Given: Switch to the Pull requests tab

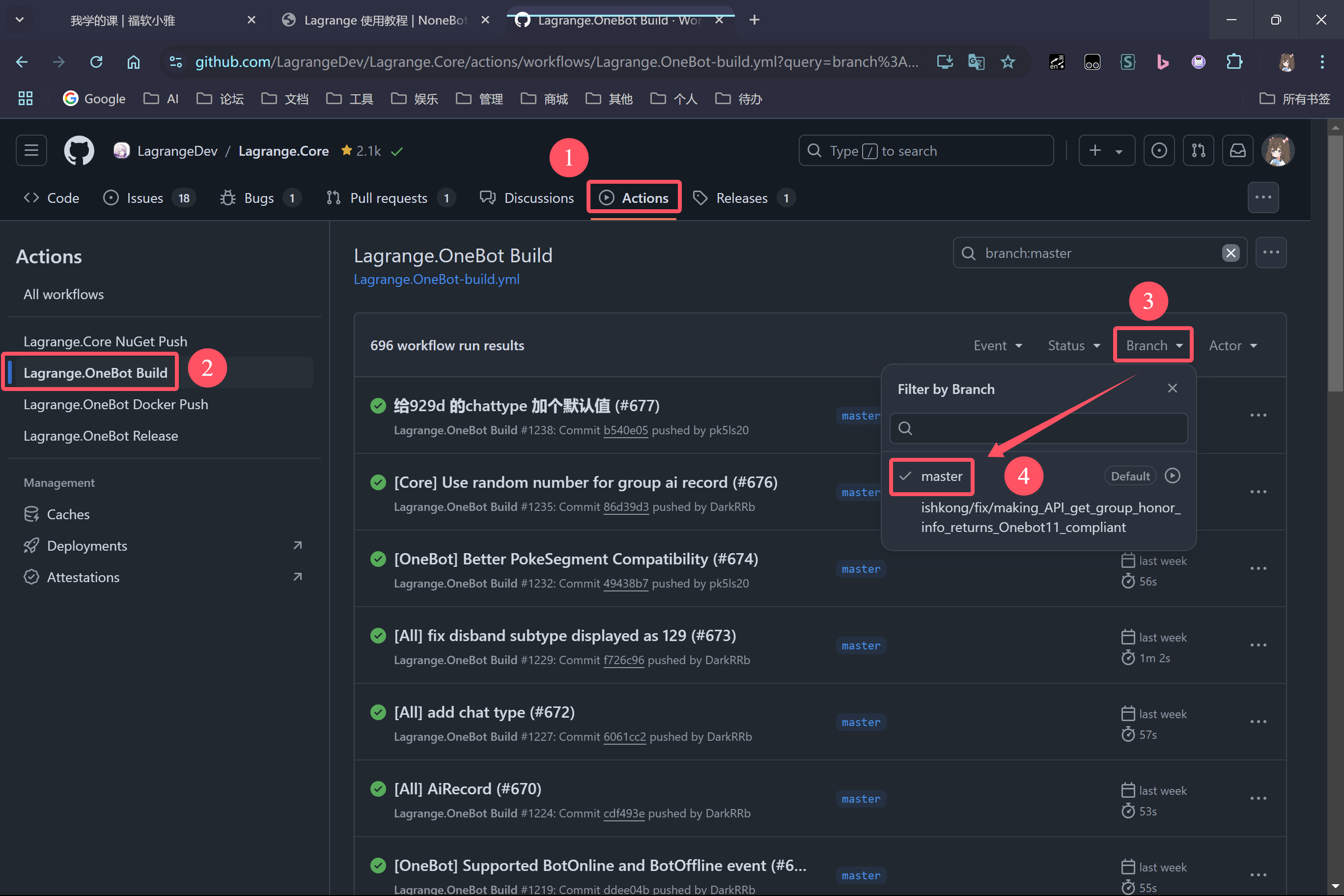Looking at the screenshot, I should [389, 197].
